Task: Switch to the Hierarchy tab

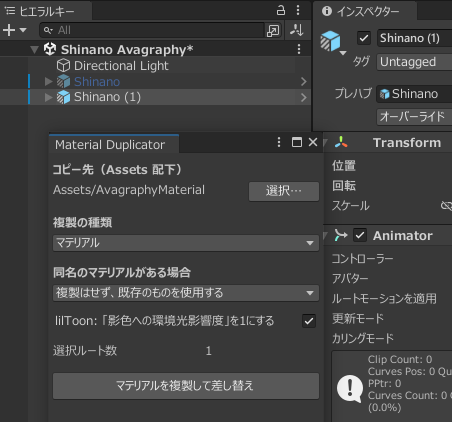Action: click(46, 11)
